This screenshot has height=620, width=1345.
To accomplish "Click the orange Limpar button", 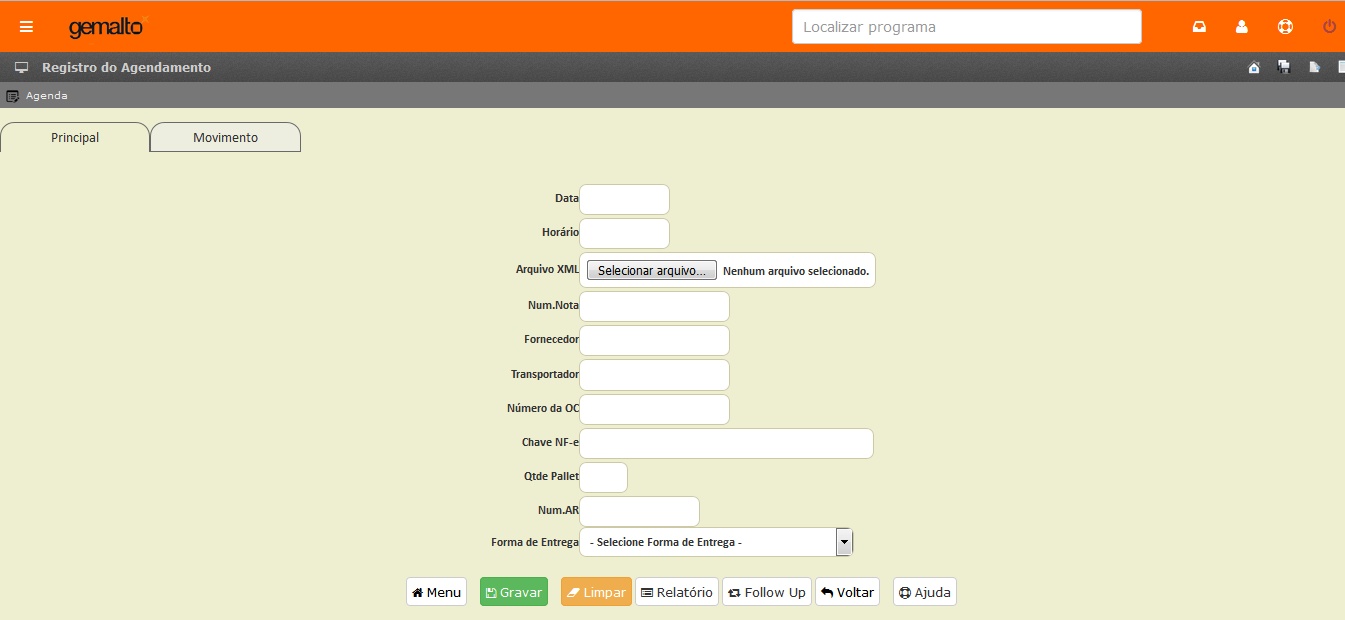I will point(596,592).
